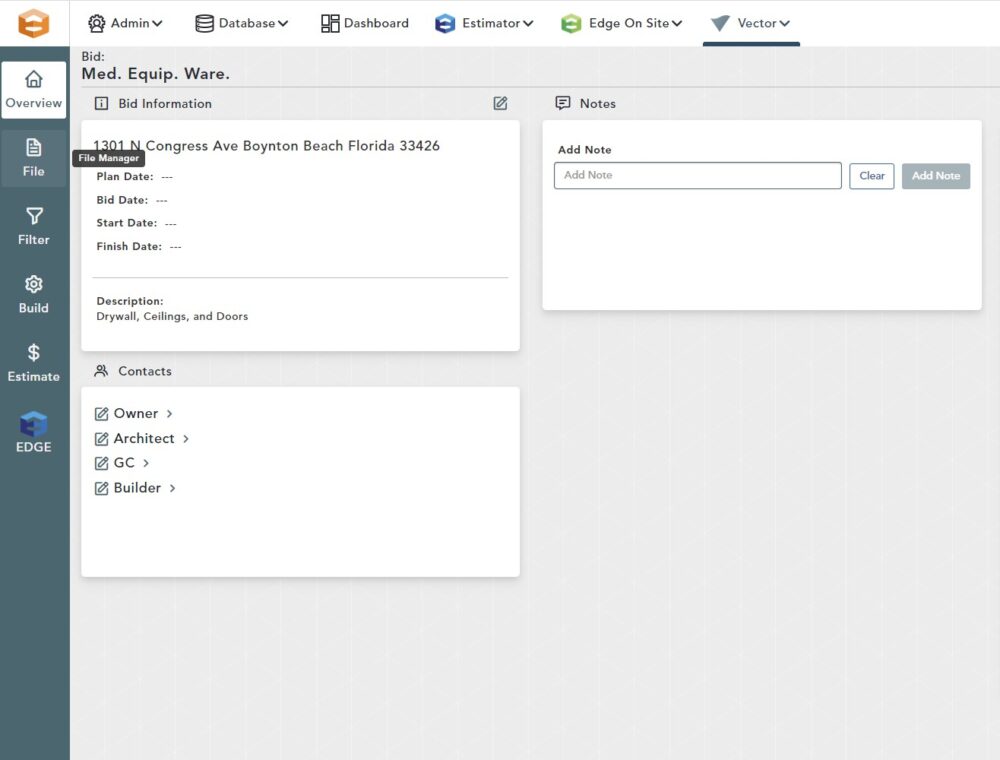Focus the Add Note text field
1000x760 pixels.
coord(698,175)
